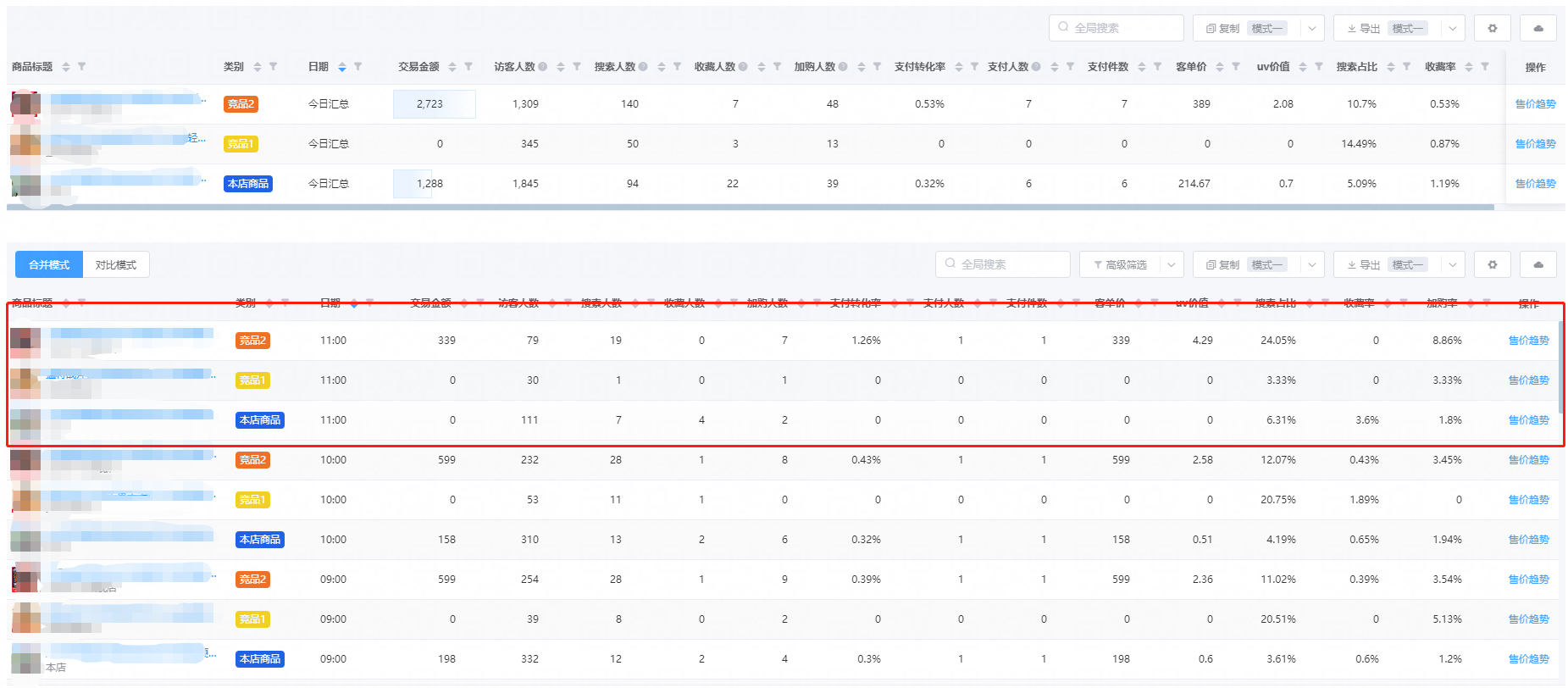Expand the 复制 mode dropdown arrow in top toolbar
Viewport: 1568px width, 688px height.
tap(1311, 28)
